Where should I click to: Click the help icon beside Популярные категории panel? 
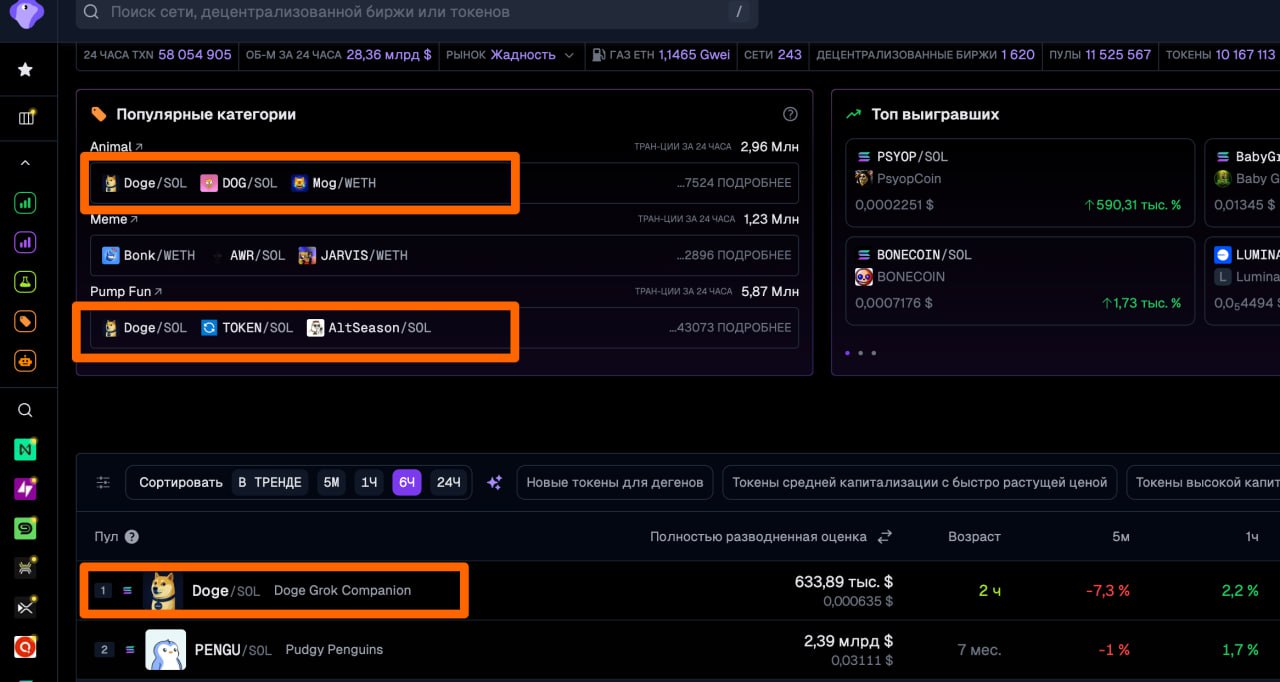[790, 114]
